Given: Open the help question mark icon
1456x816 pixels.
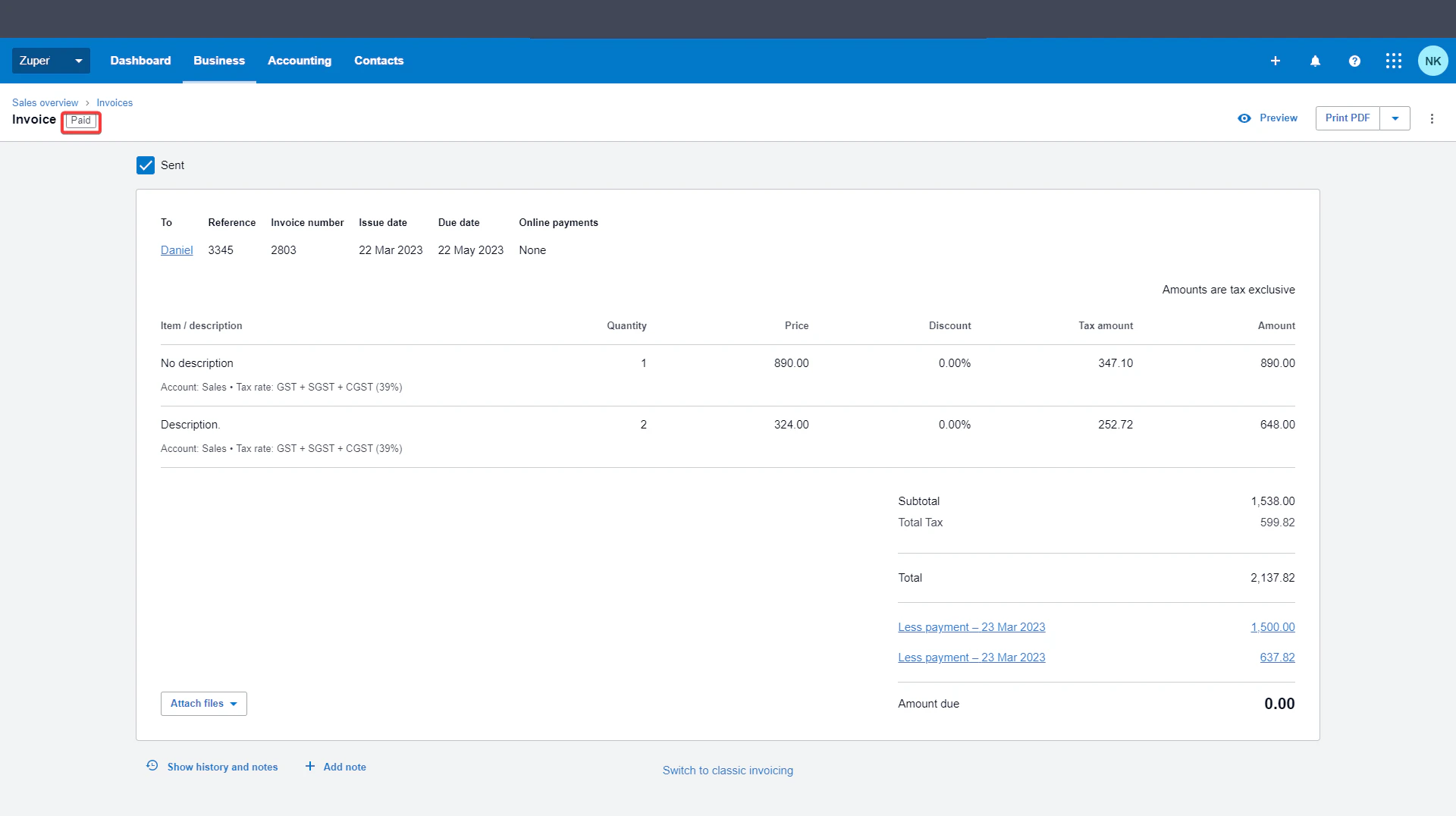Looking at the screenshot, I should tap(1354, 61).
